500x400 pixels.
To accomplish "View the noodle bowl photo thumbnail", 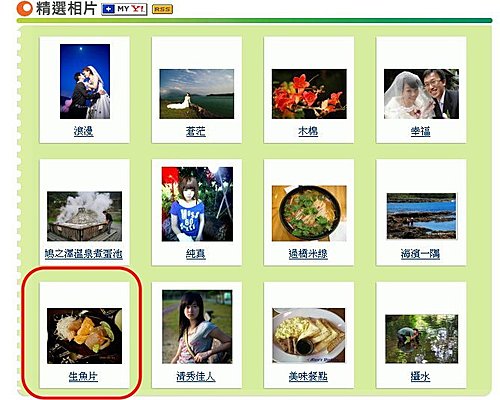I will [309, 213].
